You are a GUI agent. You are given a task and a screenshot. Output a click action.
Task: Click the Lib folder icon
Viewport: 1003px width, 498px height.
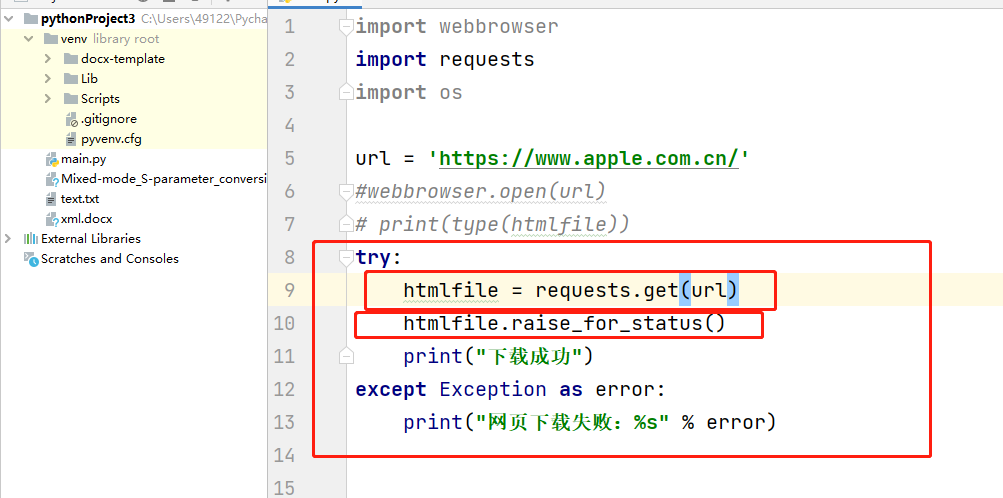71,79
